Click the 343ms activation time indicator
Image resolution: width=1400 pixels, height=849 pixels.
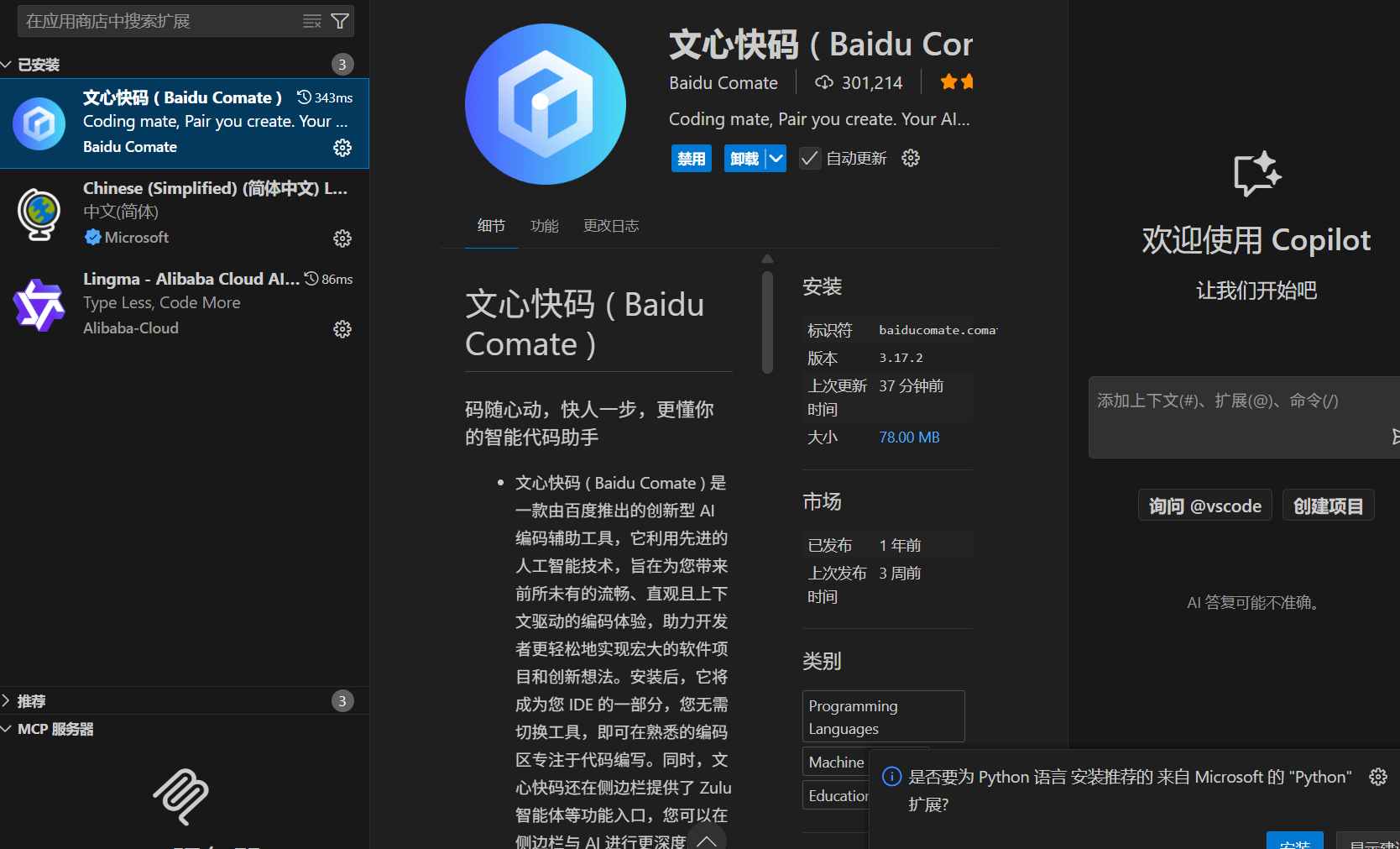(x=325, y=97)
